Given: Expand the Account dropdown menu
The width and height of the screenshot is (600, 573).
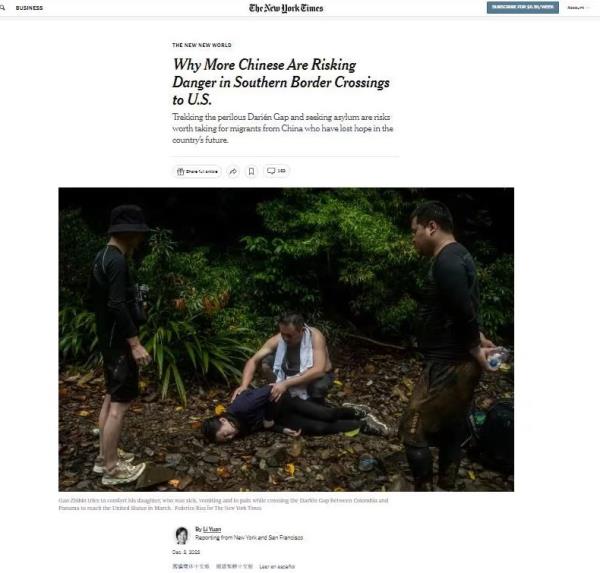Looking at the screenshot, I should coord(578,8).
